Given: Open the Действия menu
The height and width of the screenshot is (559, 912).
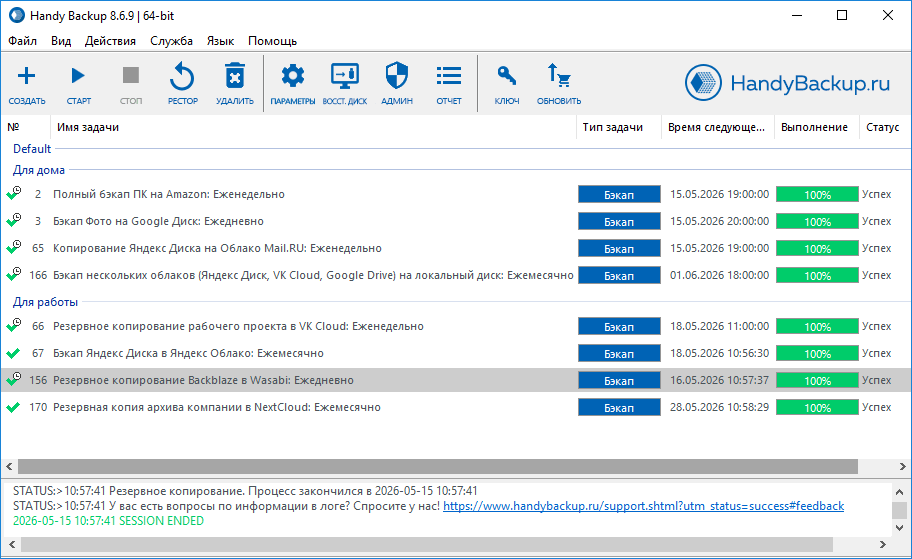Looking at the screenshot, I should point(110,41).
